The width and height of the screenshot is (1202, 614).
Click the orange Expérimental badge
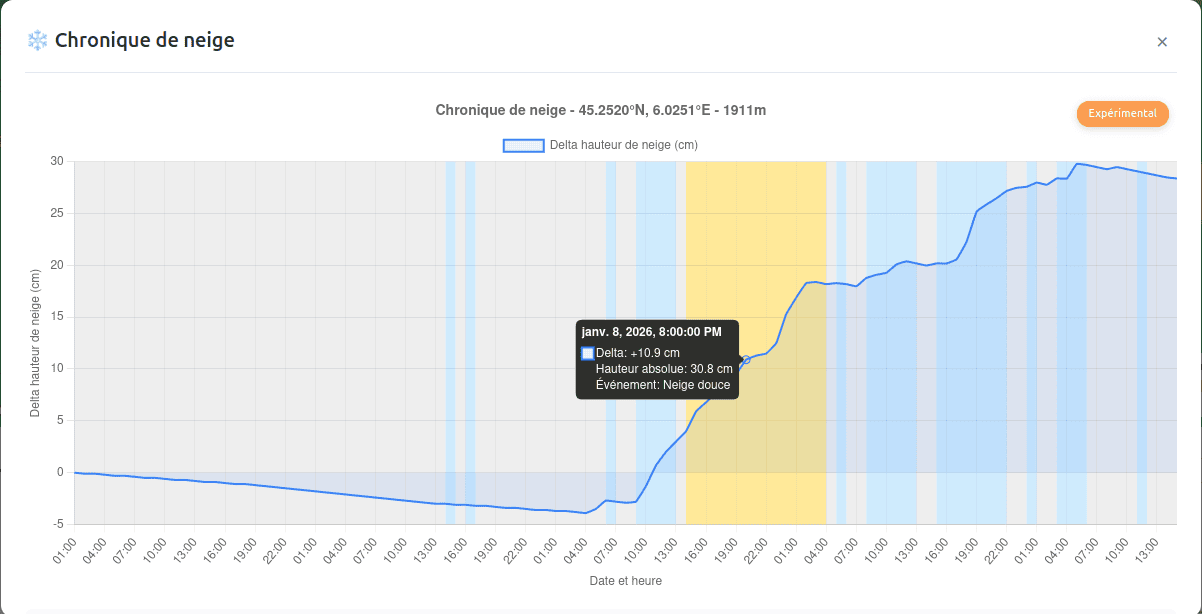1122,114
